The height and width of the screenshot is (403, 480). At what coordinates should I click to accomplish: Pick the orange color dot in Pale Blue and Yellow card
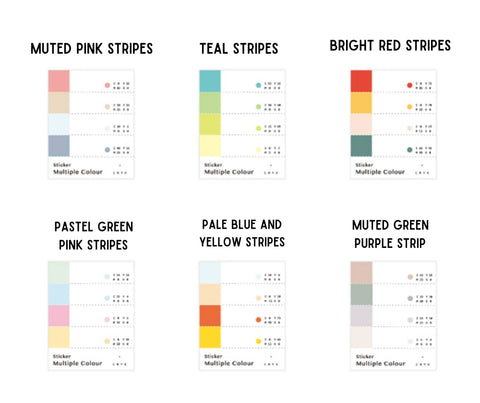point(258,320)
